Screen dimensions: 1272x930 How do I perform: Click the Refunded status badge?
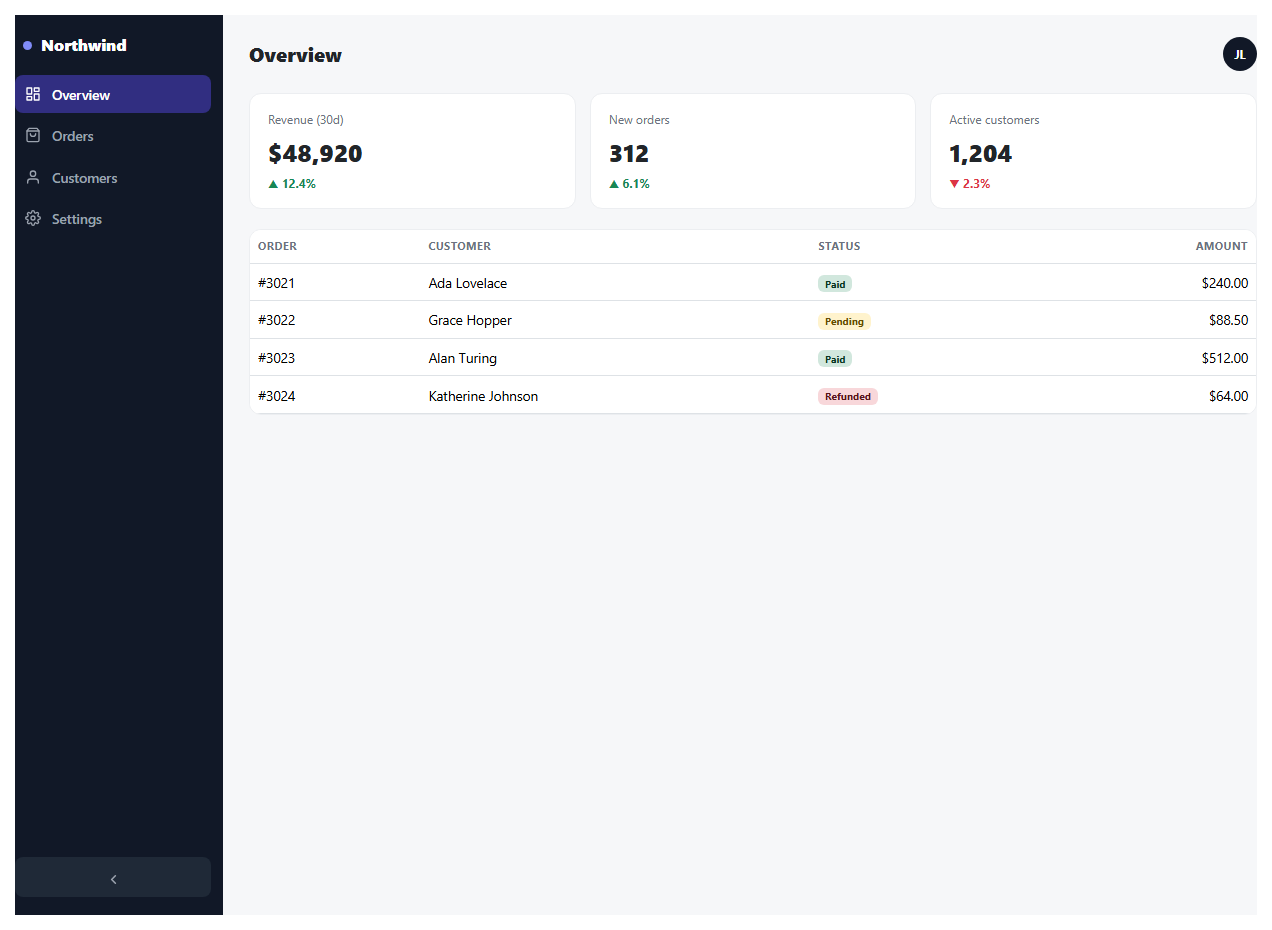(x=848, y=396)
